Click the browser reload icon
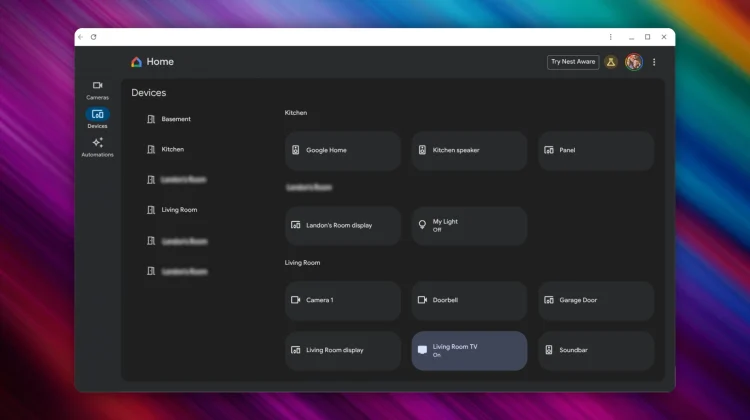 (x=94, y=37)
